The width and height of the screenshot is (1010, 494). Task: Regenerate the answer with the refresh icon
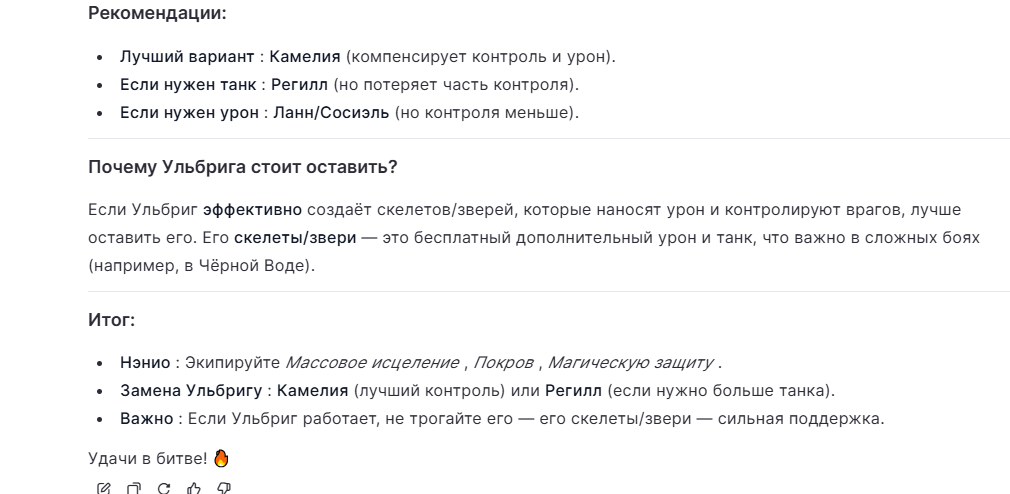click(164, 489)
